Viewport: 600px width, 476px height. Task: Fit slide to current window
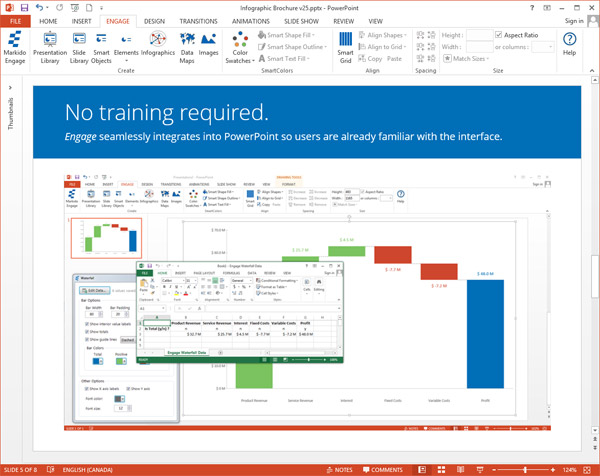click(x=587, y=469)
